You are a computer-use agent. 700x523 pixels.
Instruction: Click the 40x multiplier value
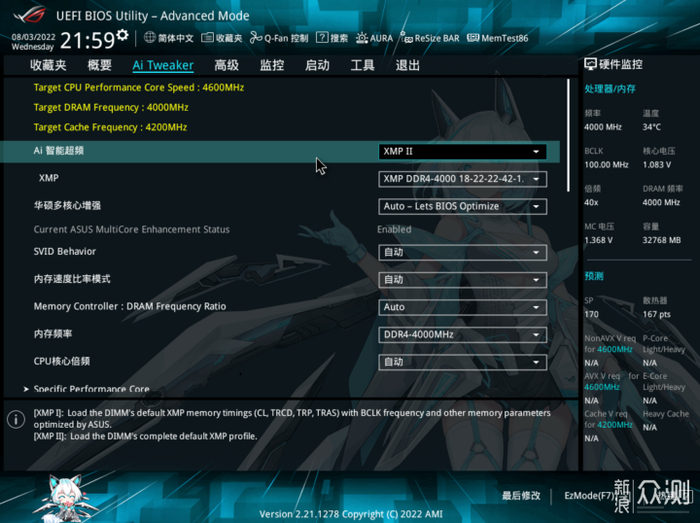(x=591, y=203)
